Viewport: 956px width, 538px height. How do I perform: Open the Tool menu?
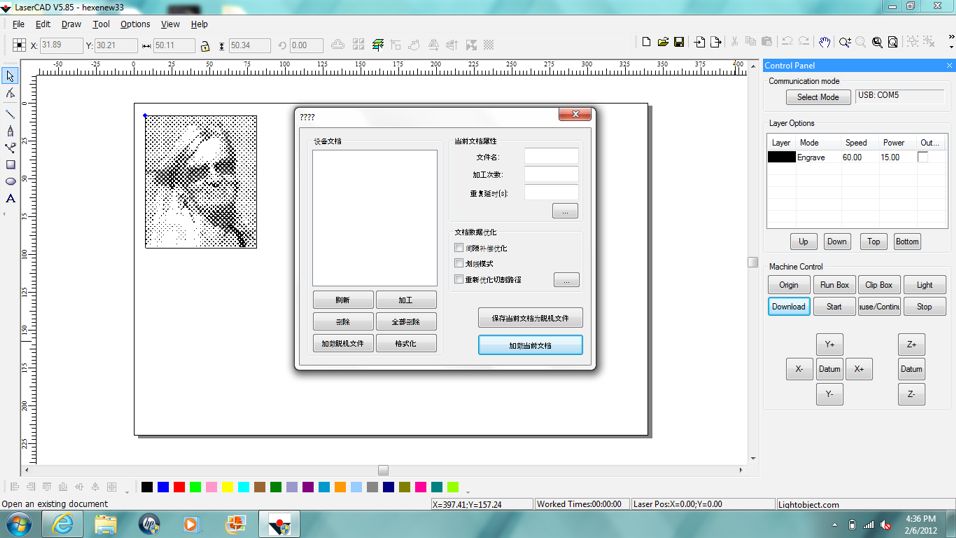tap(101, 24)
